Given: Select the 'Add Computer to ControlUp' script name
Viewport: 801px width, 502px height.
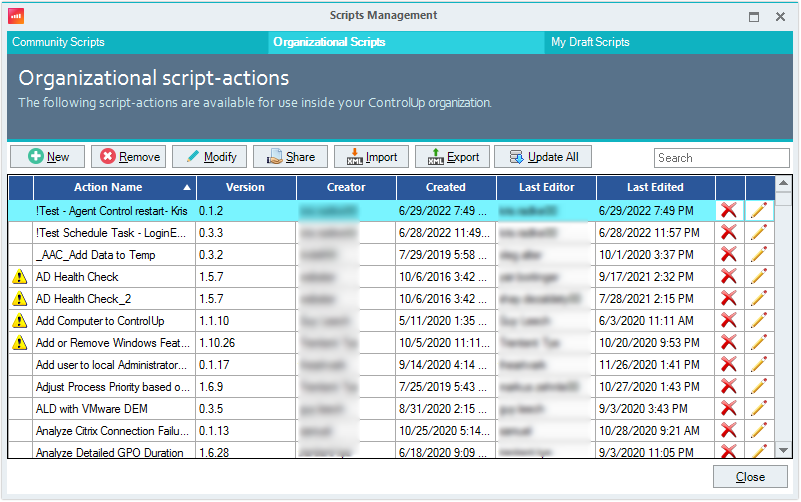Looking at the screenshot, I should coord(100,321).
